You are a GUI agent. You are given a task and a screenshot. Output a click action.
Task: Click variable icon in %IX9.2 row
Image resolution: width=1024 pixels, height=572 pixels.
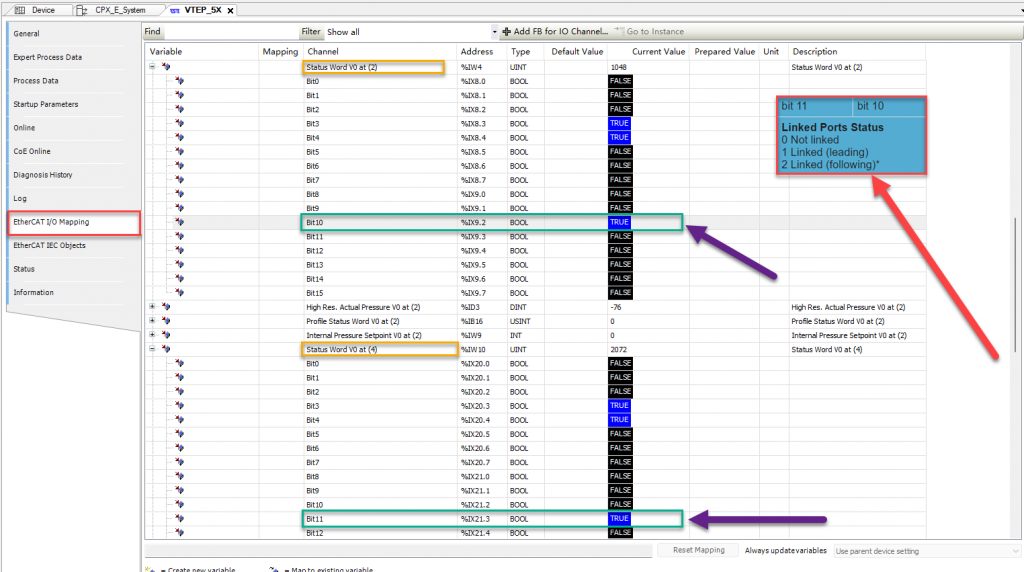click(x=180, y=222)
